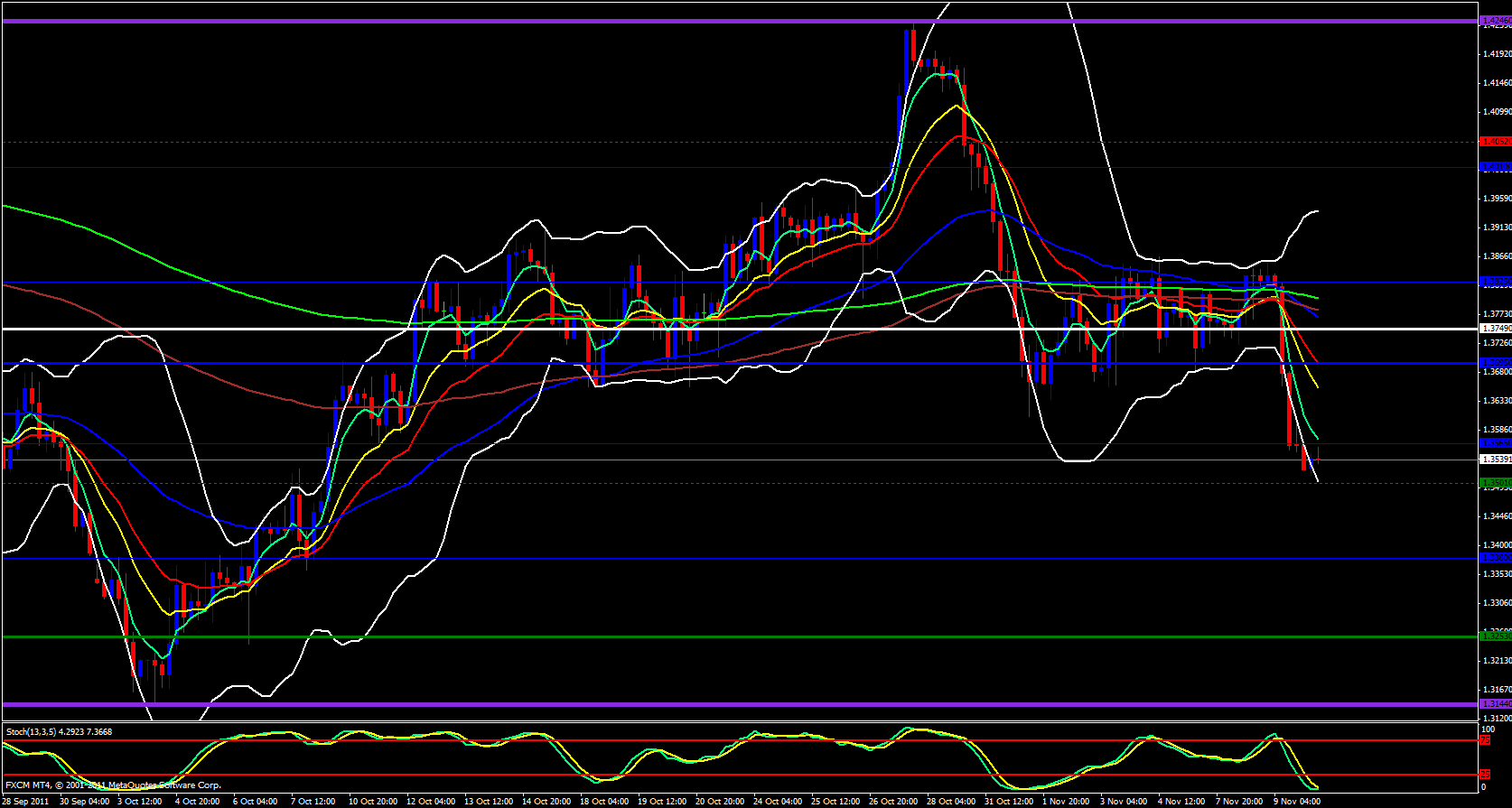Viewport: 1512px width, 808px height.
Task: Select the red 1.40520 price tag
Action: point(1495,142)
